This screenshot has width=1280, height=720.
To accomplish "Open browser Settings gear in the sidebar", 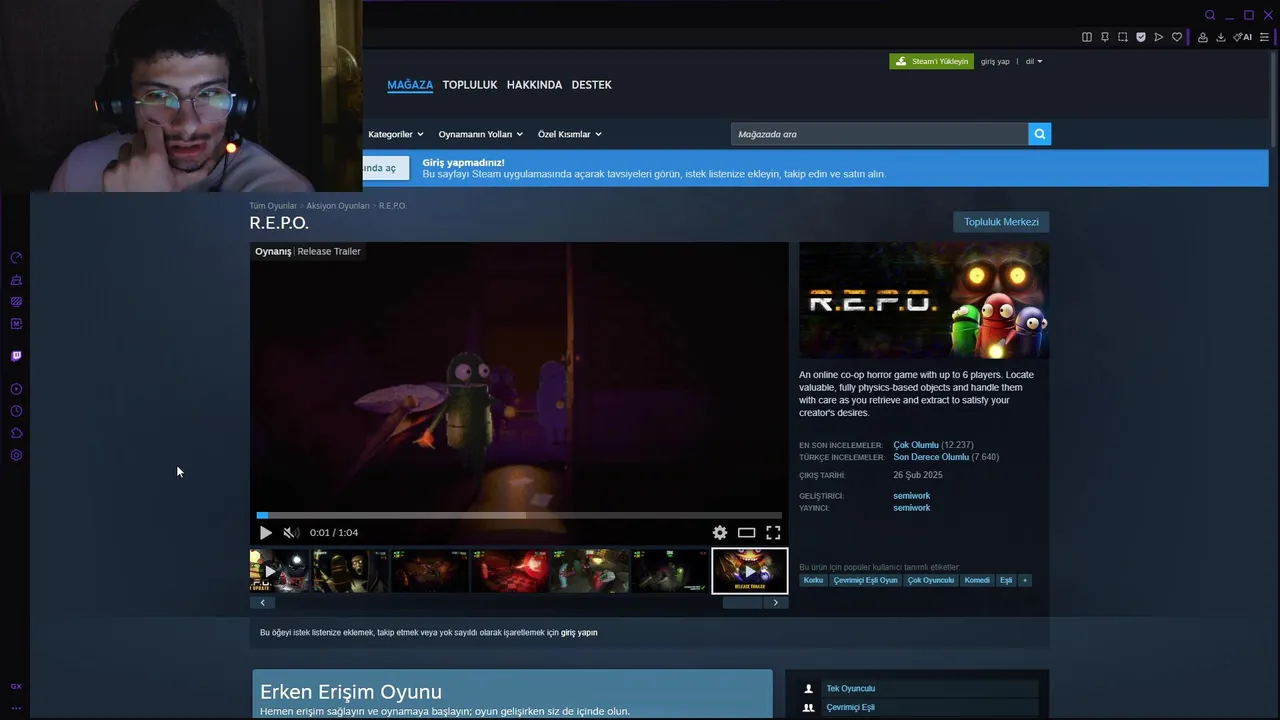I will 16,455.
